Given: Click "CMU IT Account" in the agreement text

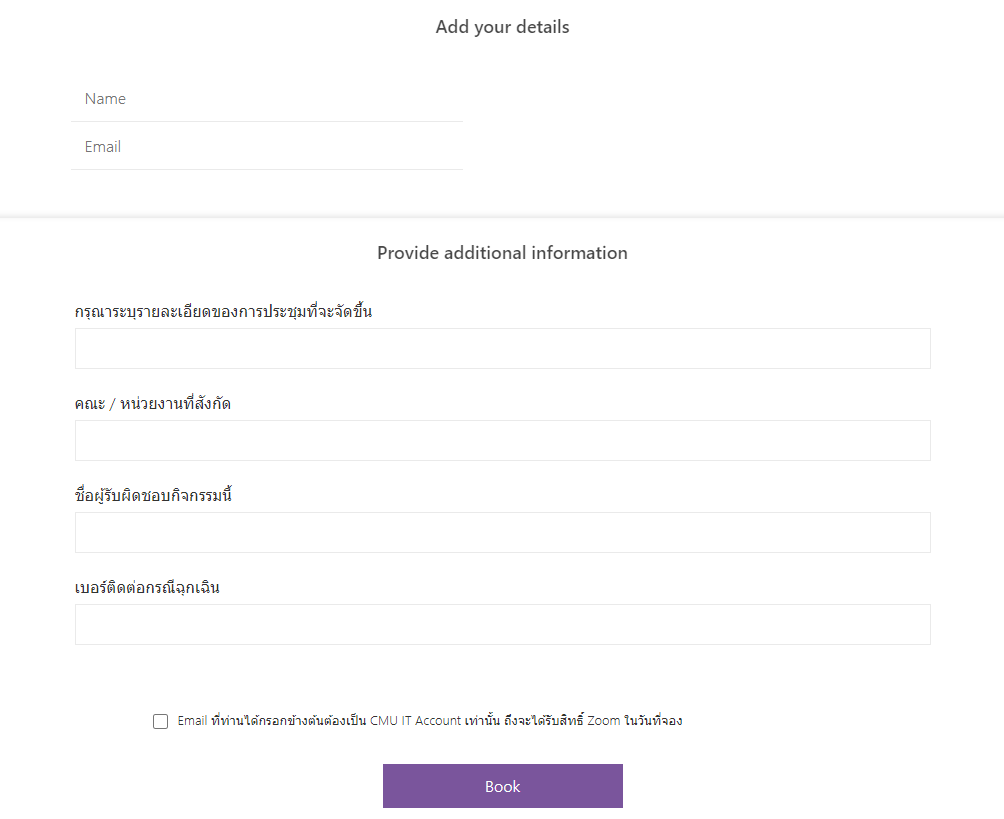Looking at the screenshot, I should pyautogui.click(x=415, y=721).
